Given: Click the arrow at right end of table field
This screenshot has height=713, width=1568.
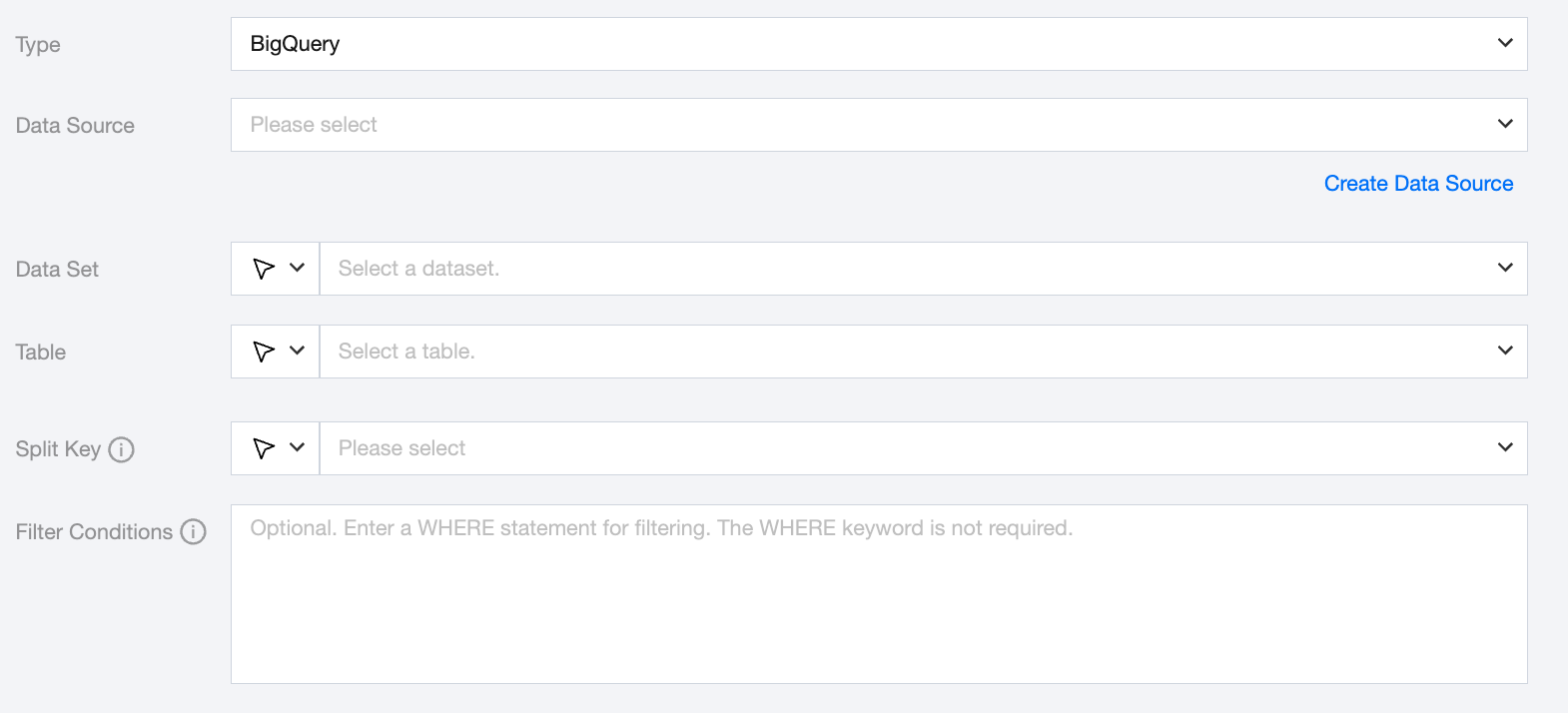Looking at the screenshot, I should tap(1505, 351).
